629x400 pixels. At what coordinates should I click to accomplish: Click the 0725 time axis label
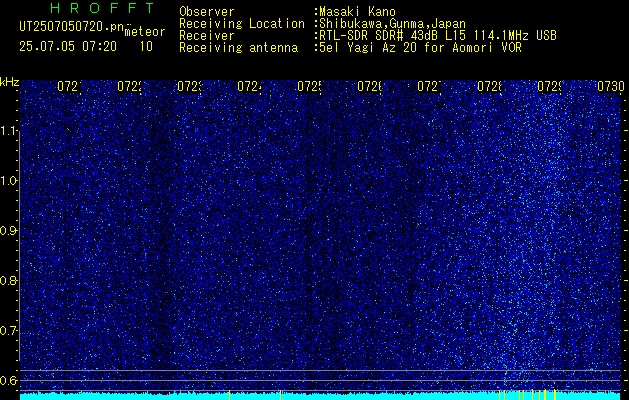coord(309,87)
